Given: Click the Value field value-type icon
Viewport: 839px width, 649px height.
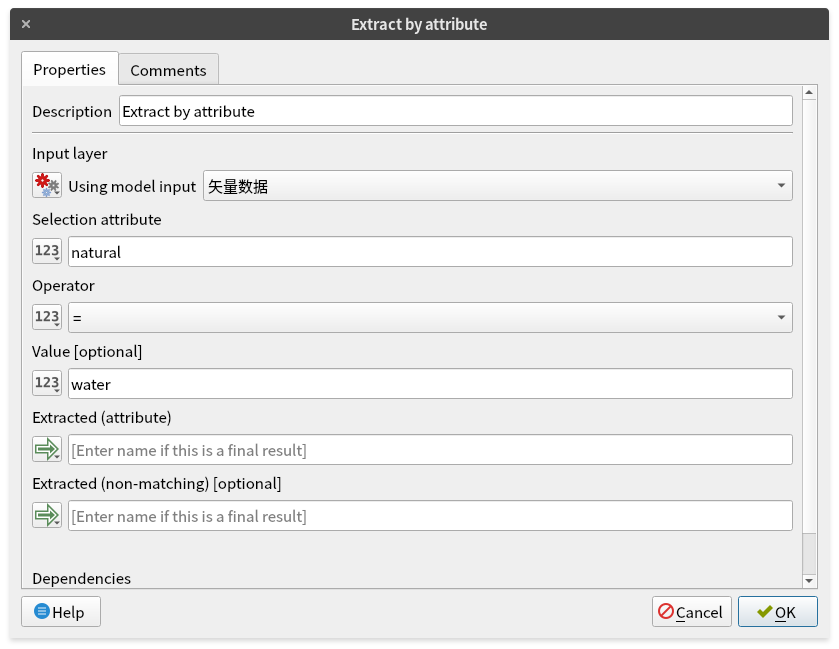Looking at the screenshot, I should pyautogui.click(x=47, y=384).
